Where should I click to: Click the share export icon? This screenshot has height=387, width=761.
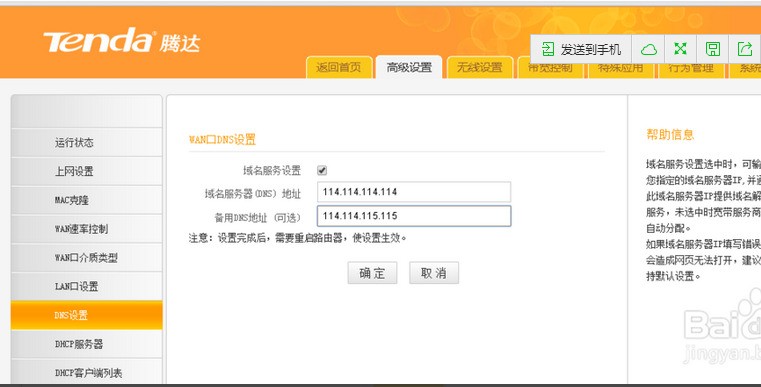[x=744, y=49]
